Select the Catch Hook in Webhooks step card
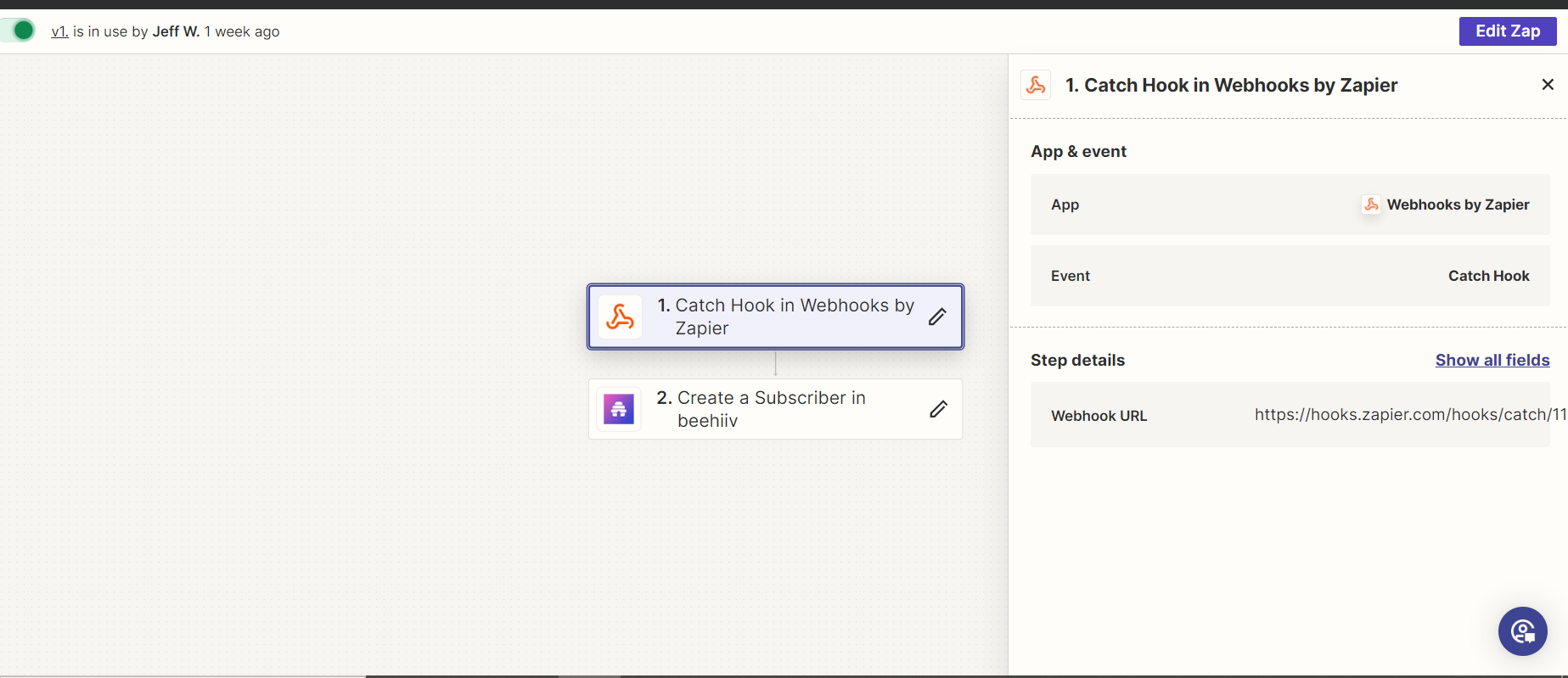This screenshot has height=678, width=1568. pyautogui.click(x=776, y=317)
